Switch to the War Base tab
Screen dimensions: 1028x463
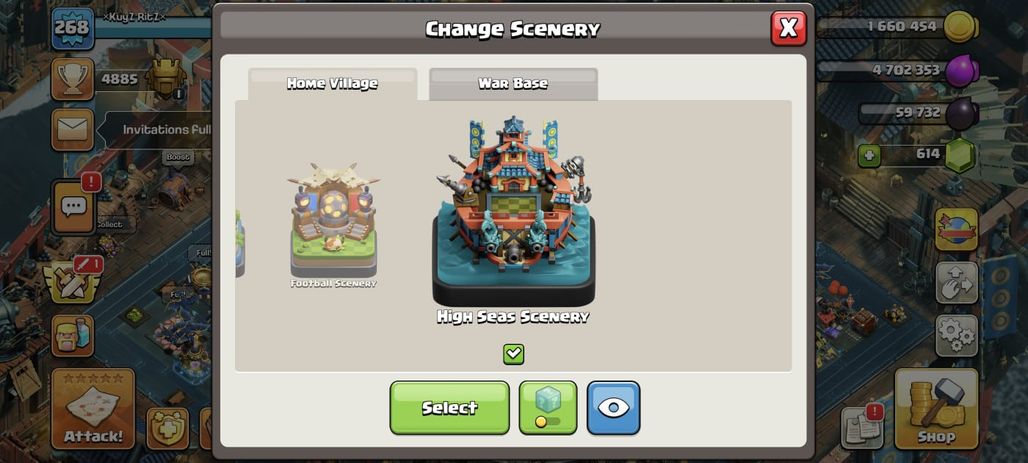[x=513, y=84]
